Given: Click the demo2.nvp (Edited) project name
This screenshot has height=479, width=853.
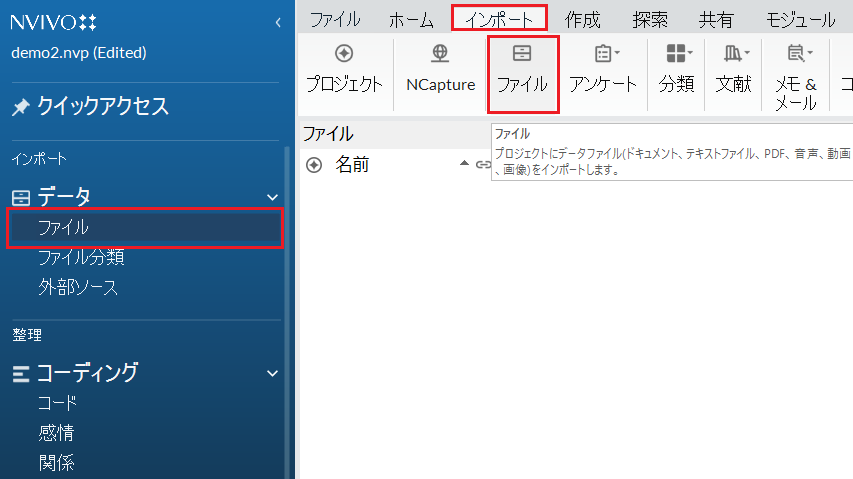Looking at the screenshot, I should click(x=79, y=53).
